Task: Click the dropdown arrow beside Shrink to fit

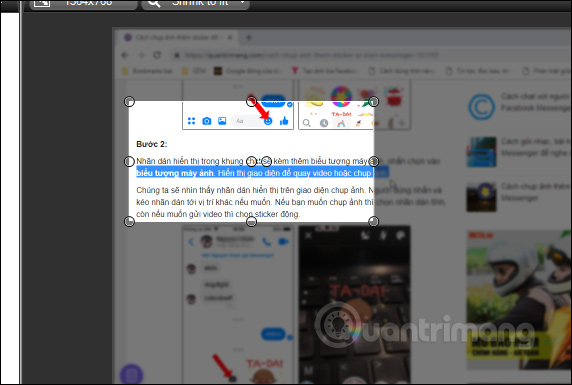Action: tap(243, 3)
